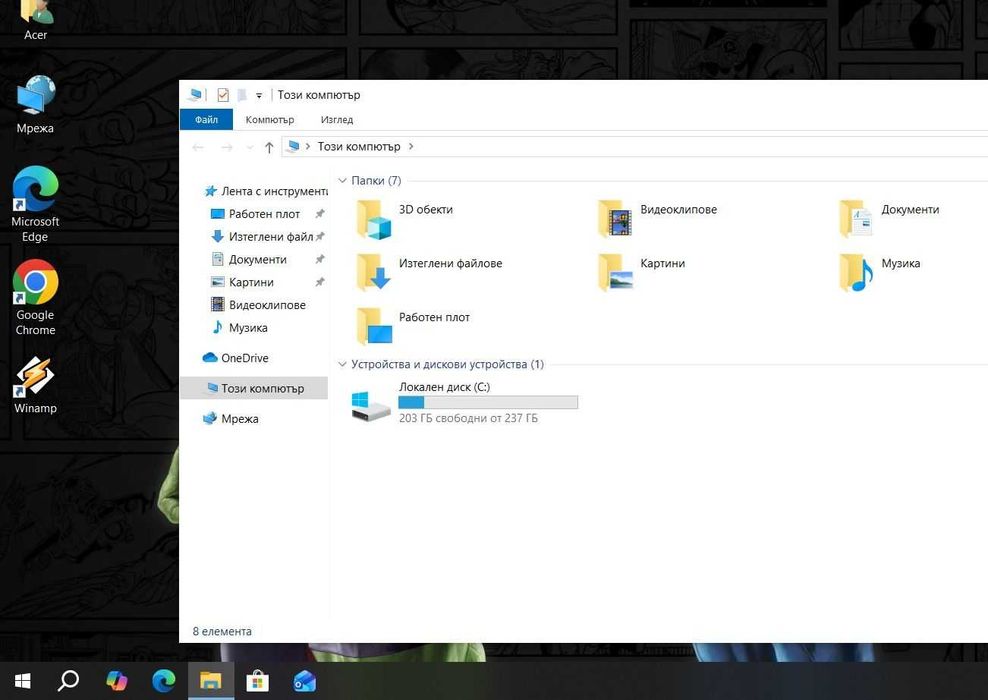
Task: Click Този компютър in the address bar
Action: [359, 146]
